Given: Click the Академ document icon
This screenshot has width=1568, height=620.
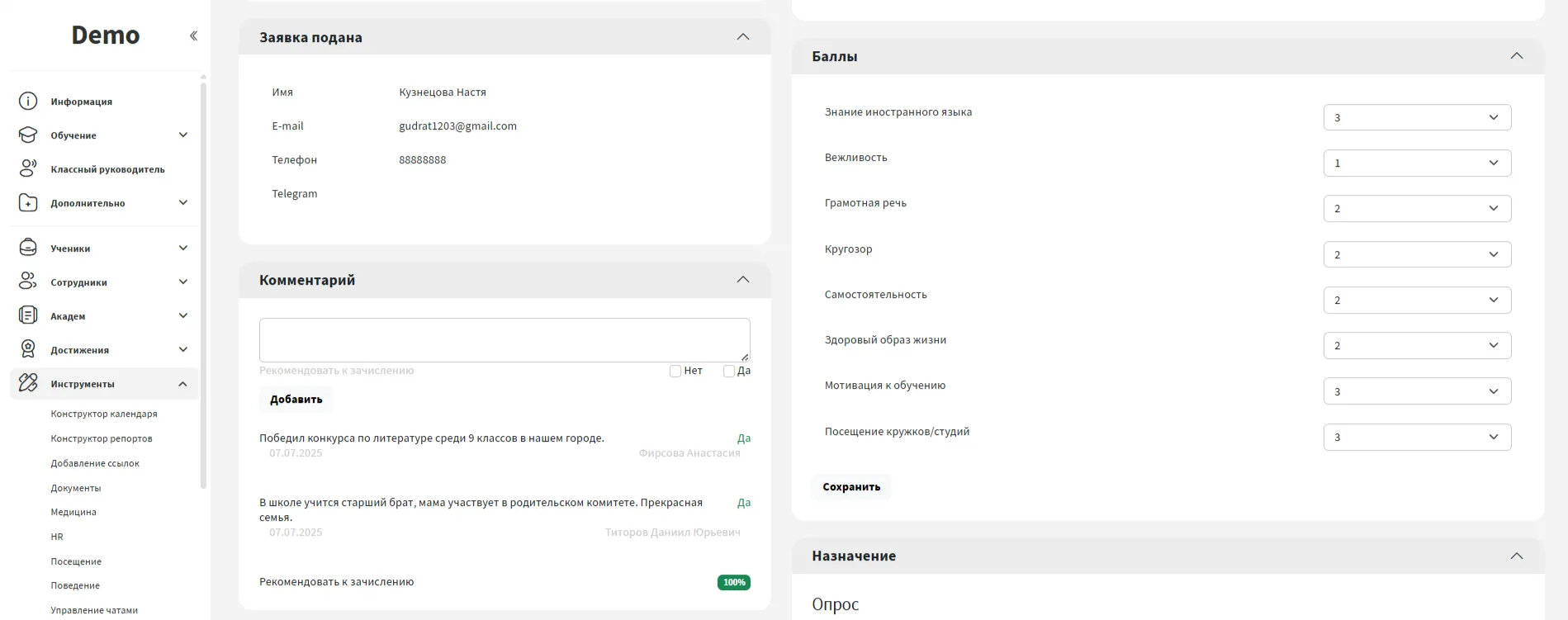Looking at the screenshot, I should click(x=28, y=315).
